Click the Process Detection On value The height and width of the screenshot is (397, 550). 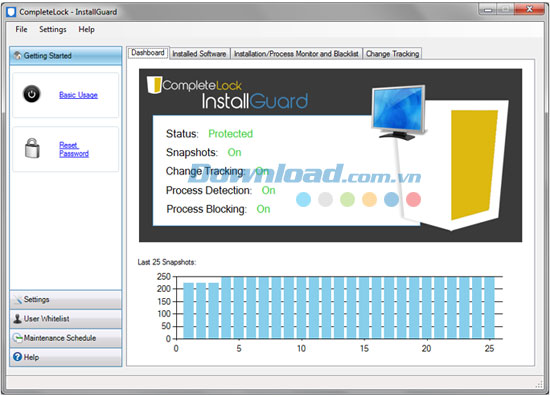click(x=268, y=190)
